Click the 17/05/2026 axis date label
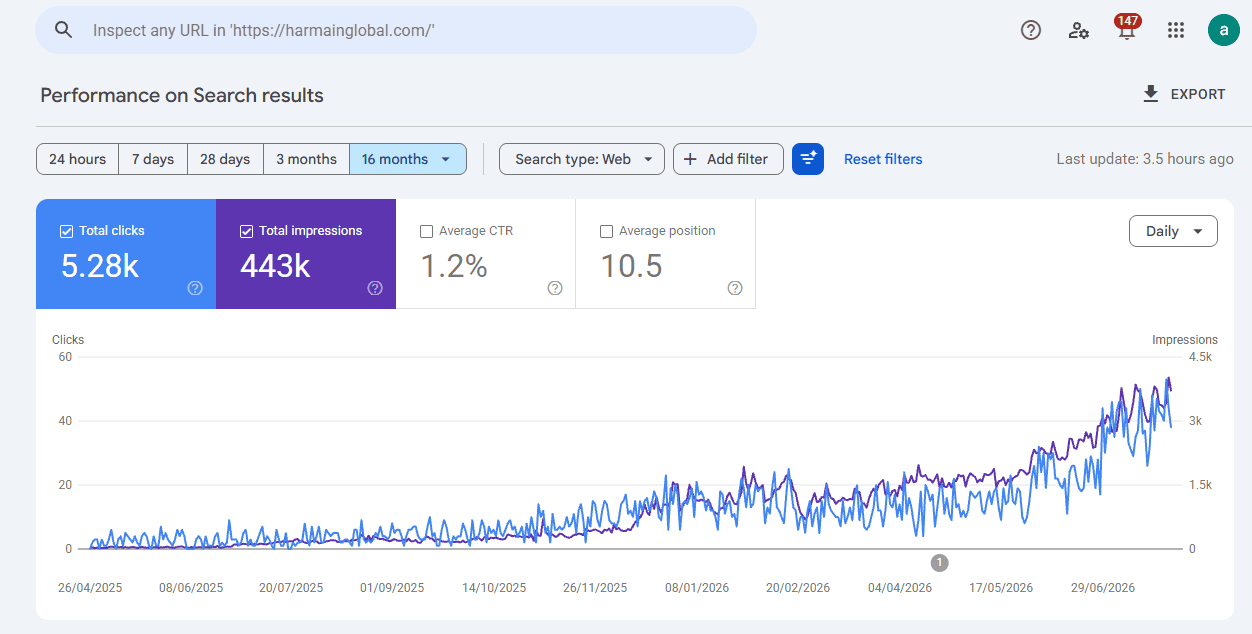1252x634 pixels. [1001, 588]
